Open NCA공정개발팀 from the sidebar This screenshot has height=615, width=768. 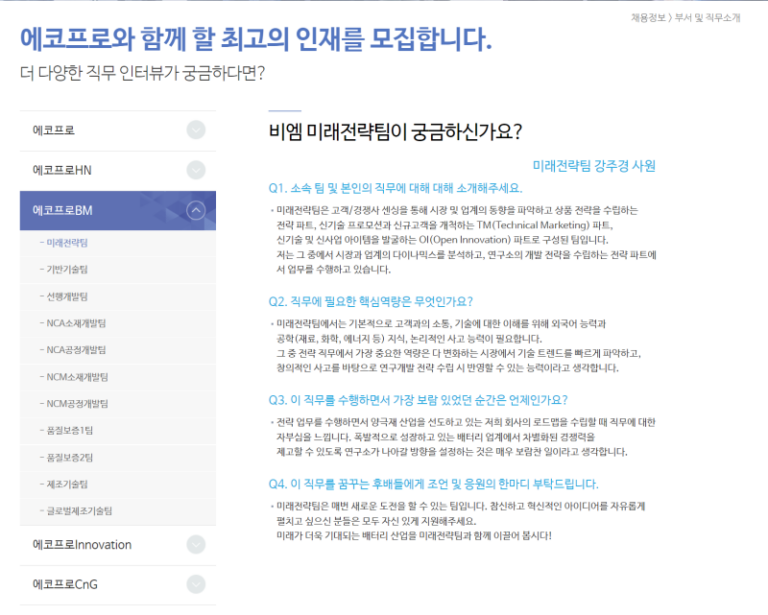click(76, 350)
